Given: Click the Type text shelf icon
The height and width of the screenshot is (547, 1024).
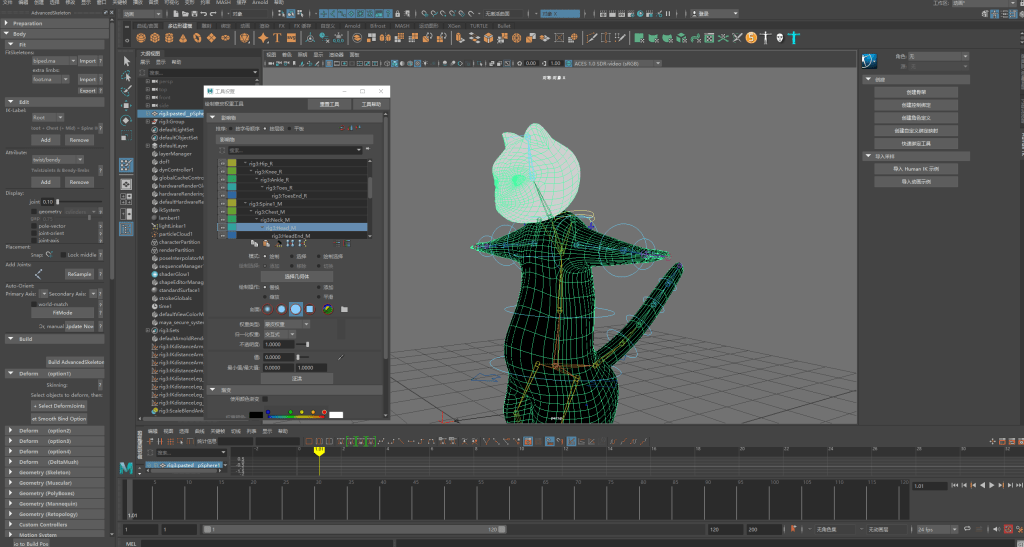Looking at the screenshot, I should [x=277, y=38].
